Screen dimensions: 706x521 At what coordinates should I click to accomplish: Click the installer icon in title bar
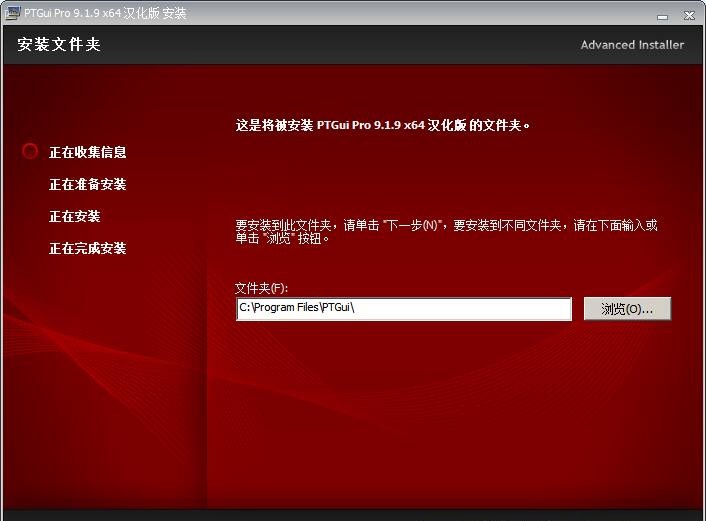click(13, 13)
